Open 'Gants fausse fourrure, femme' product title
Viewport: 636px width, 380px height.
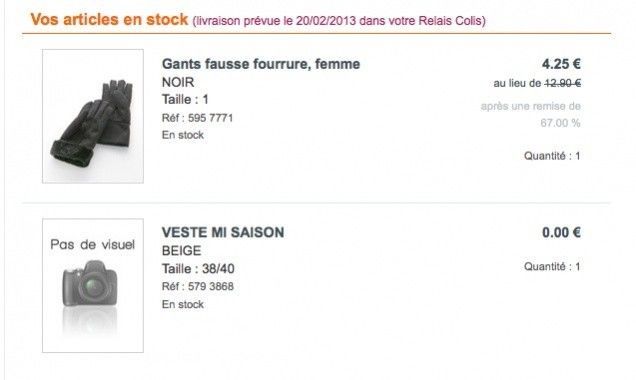(x=261, y=64)
